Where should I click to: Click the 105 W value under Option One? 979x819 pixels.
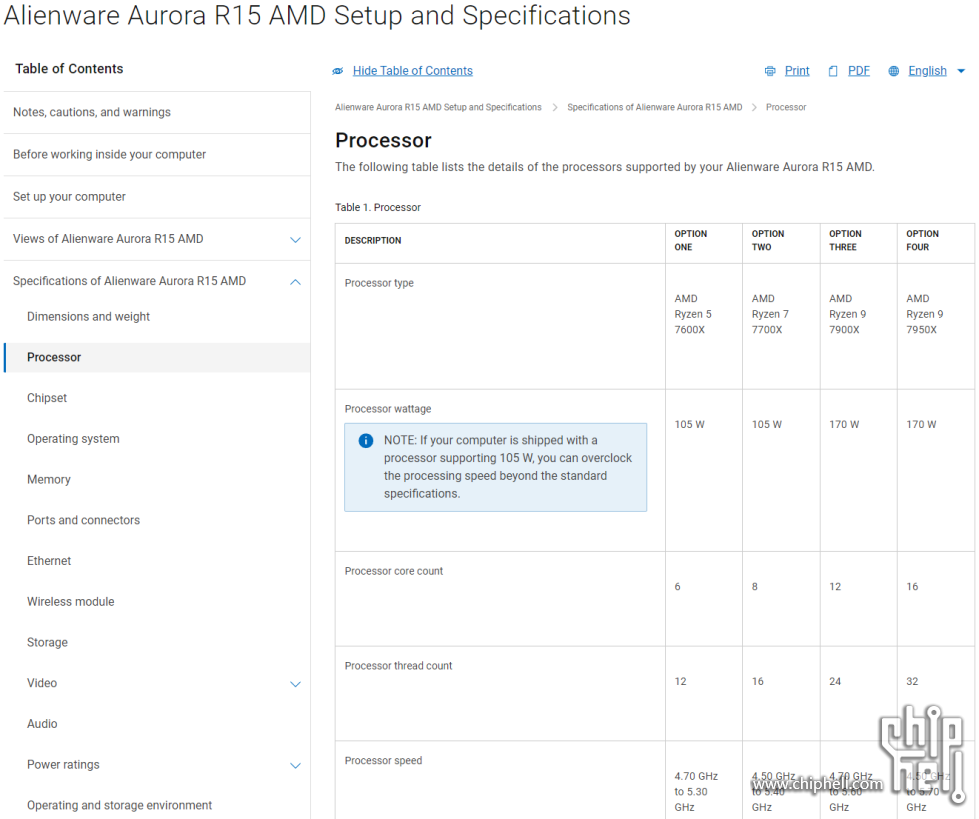[689, 424]
